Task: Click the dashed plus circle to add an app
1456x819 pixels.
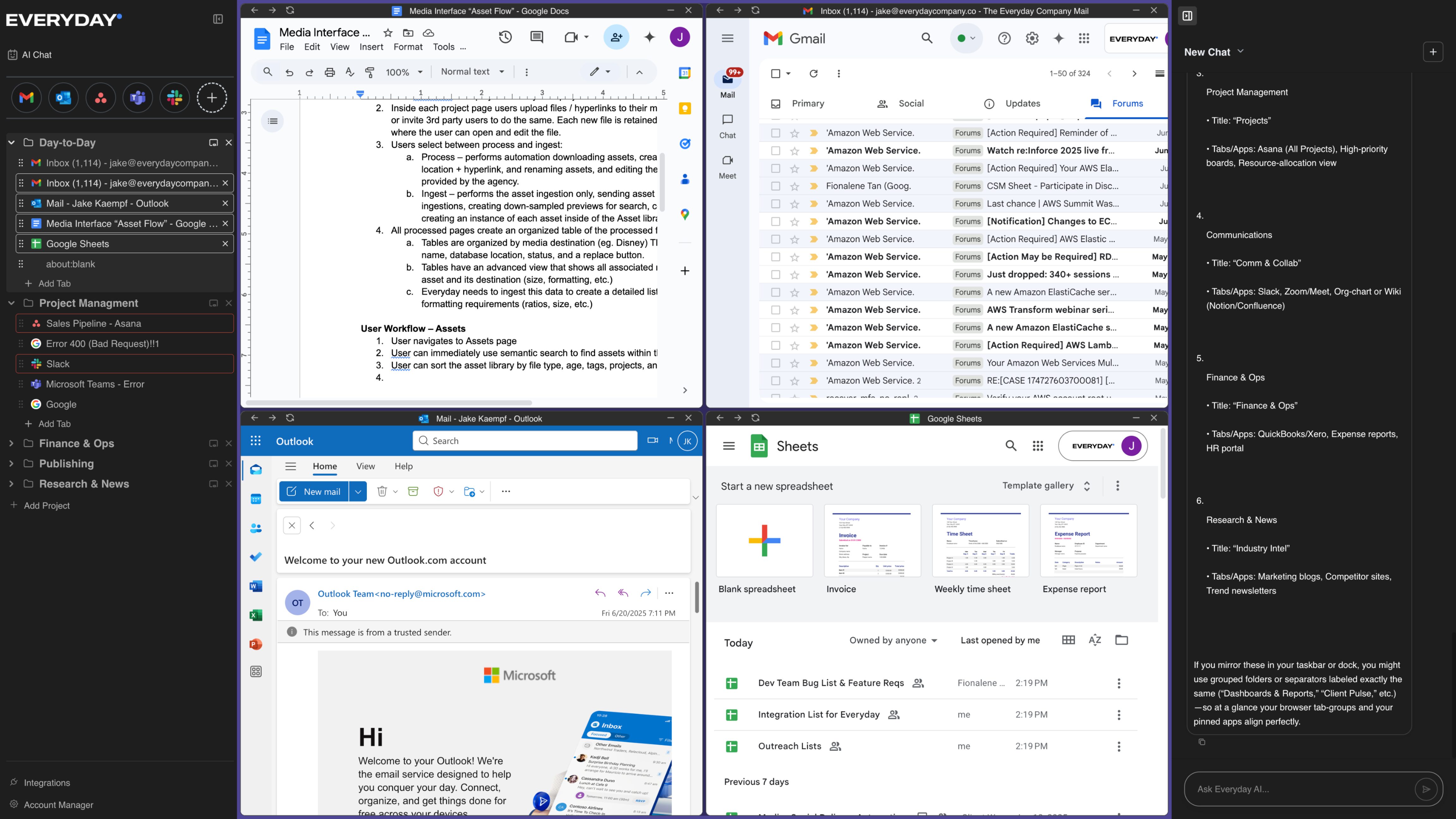Action: [x=212, y=98]
